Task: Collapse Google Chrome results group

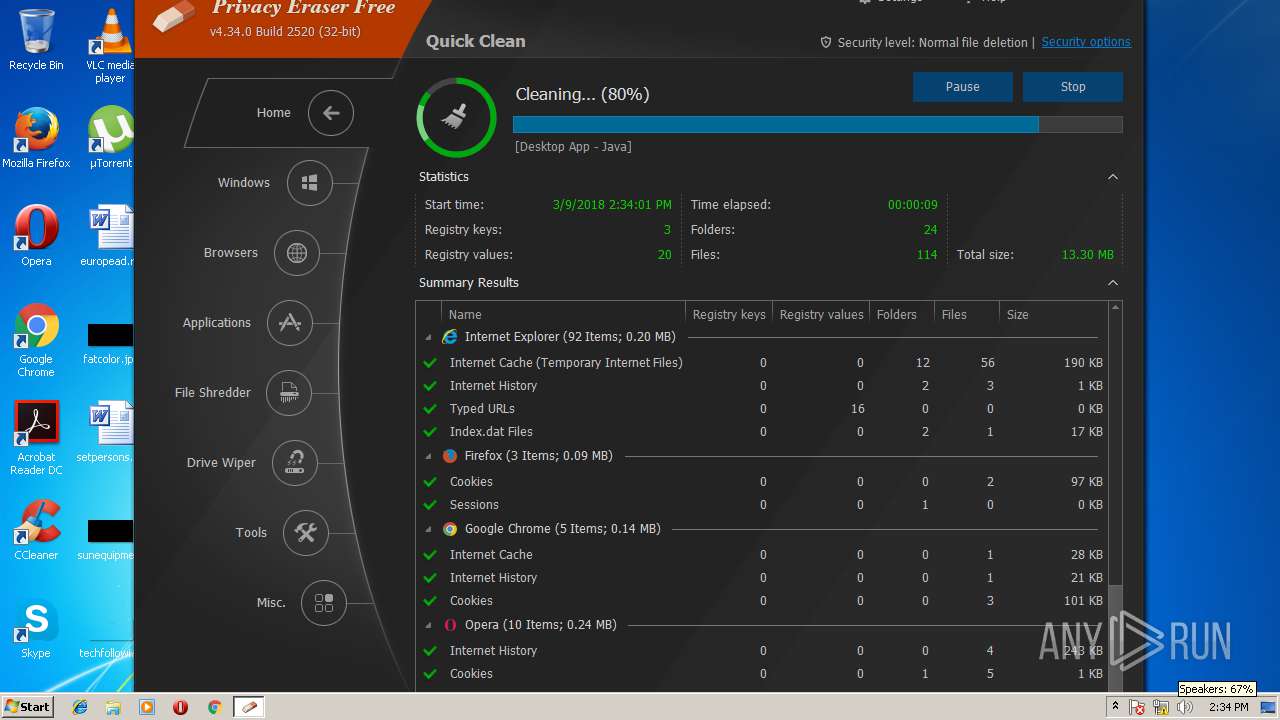Action: coord(429,530)
